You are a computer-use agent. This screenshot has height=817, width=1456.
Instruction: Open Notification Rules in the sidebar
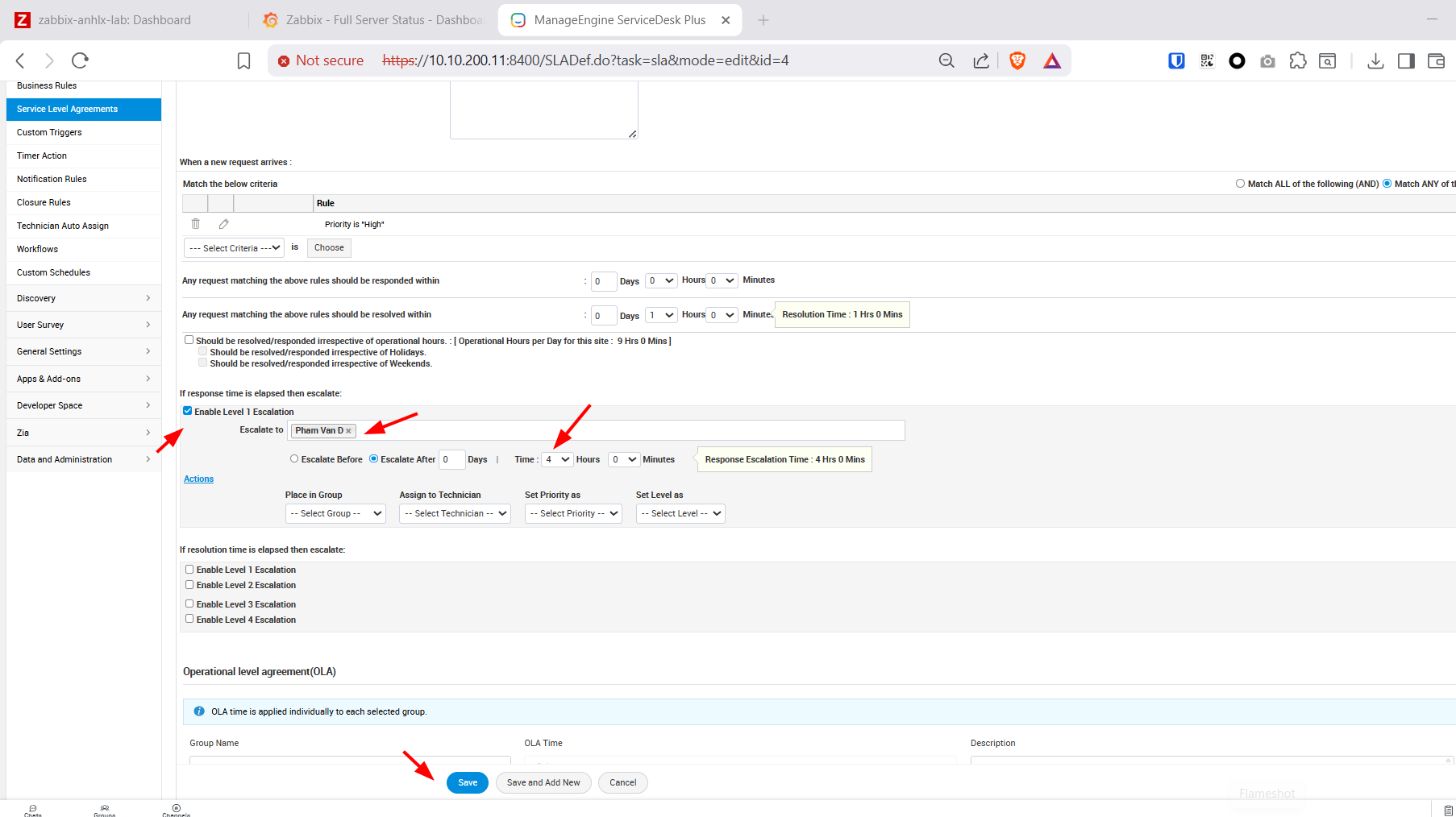pos(52,179)
